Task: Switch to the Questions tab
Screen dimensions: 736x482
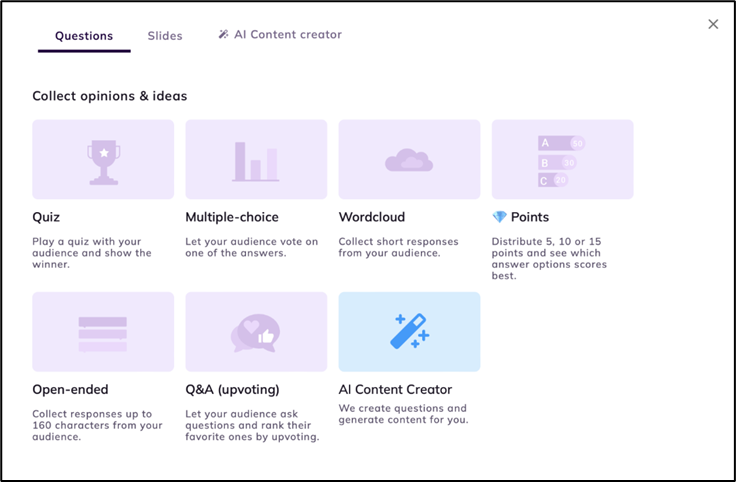Action: tap(84, 36)
